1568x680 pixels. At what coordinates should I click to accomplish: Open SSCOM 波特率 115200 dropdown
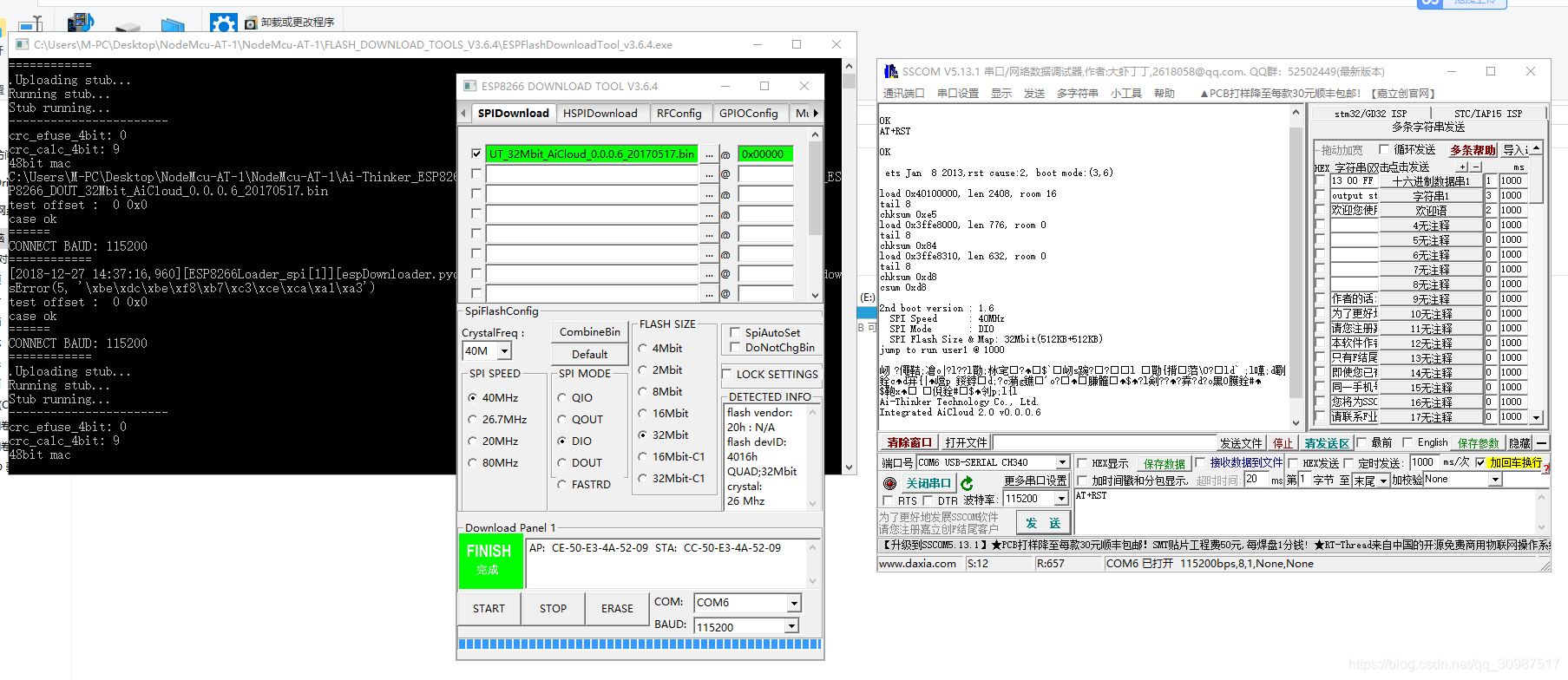point(1061,499)
